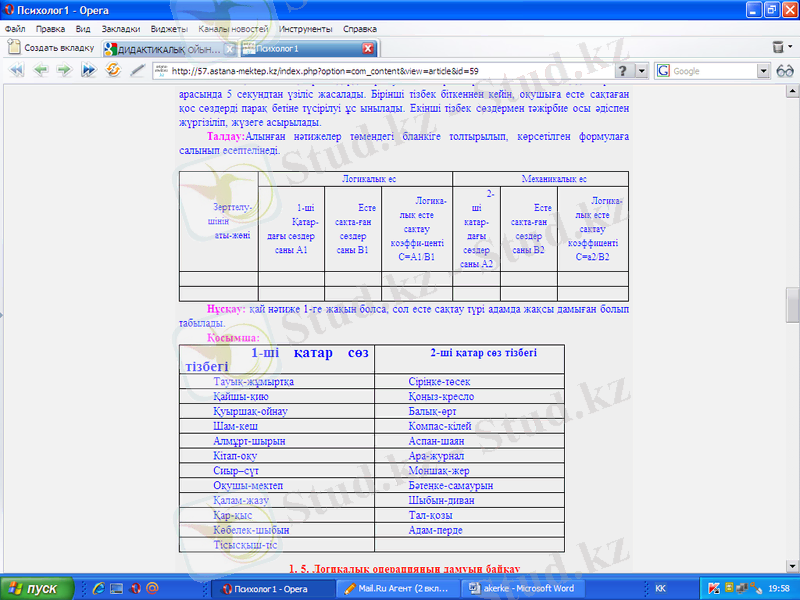Open the Google search engine dropdown
Image resolution: width=800 pixels, height=600 pixels.
click(763, 71)
